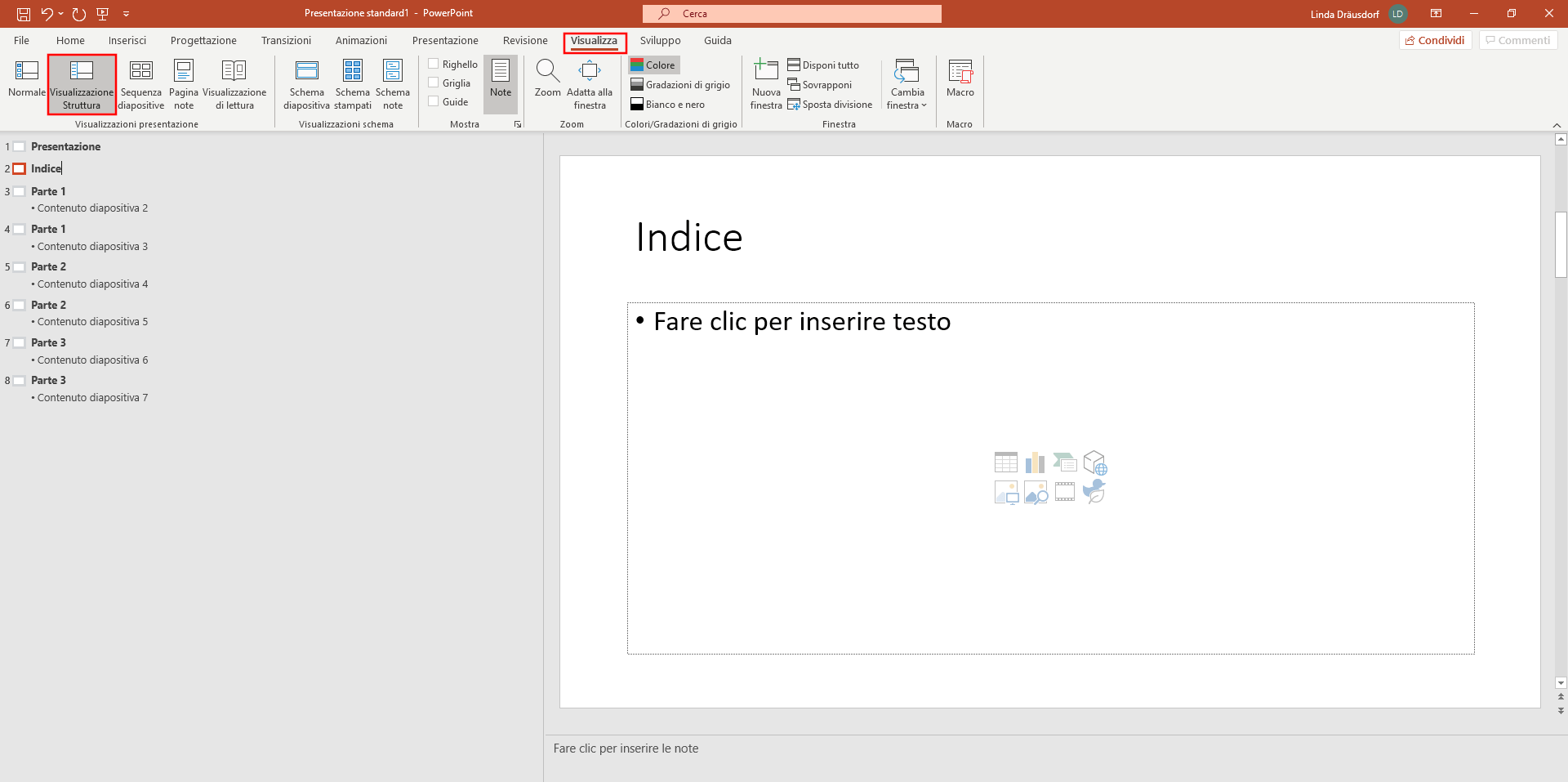Click the slide title 'Indice'
1568x782 pixels.
[x=689, y=238]
